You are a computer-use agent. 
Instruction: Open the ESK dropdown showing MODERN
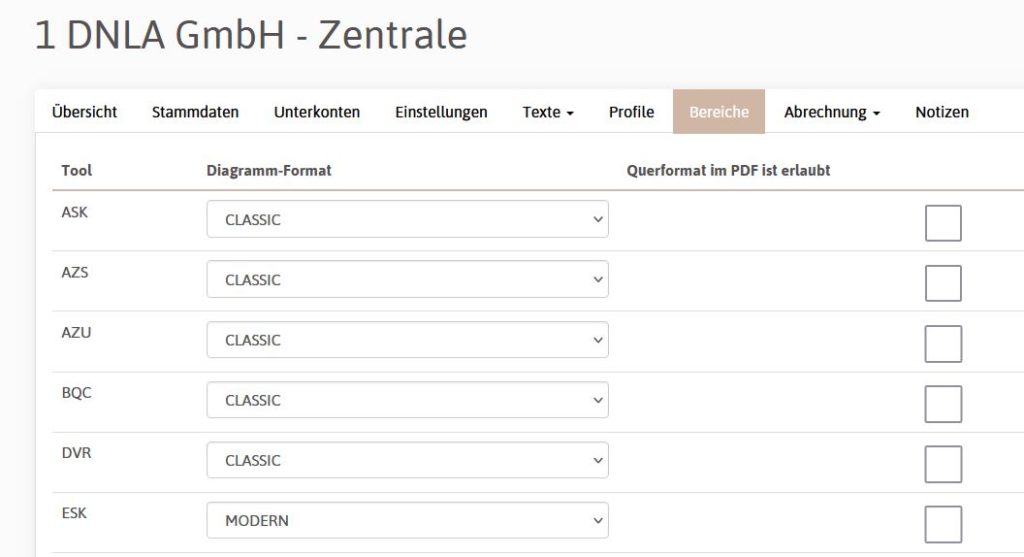[407, 520]
